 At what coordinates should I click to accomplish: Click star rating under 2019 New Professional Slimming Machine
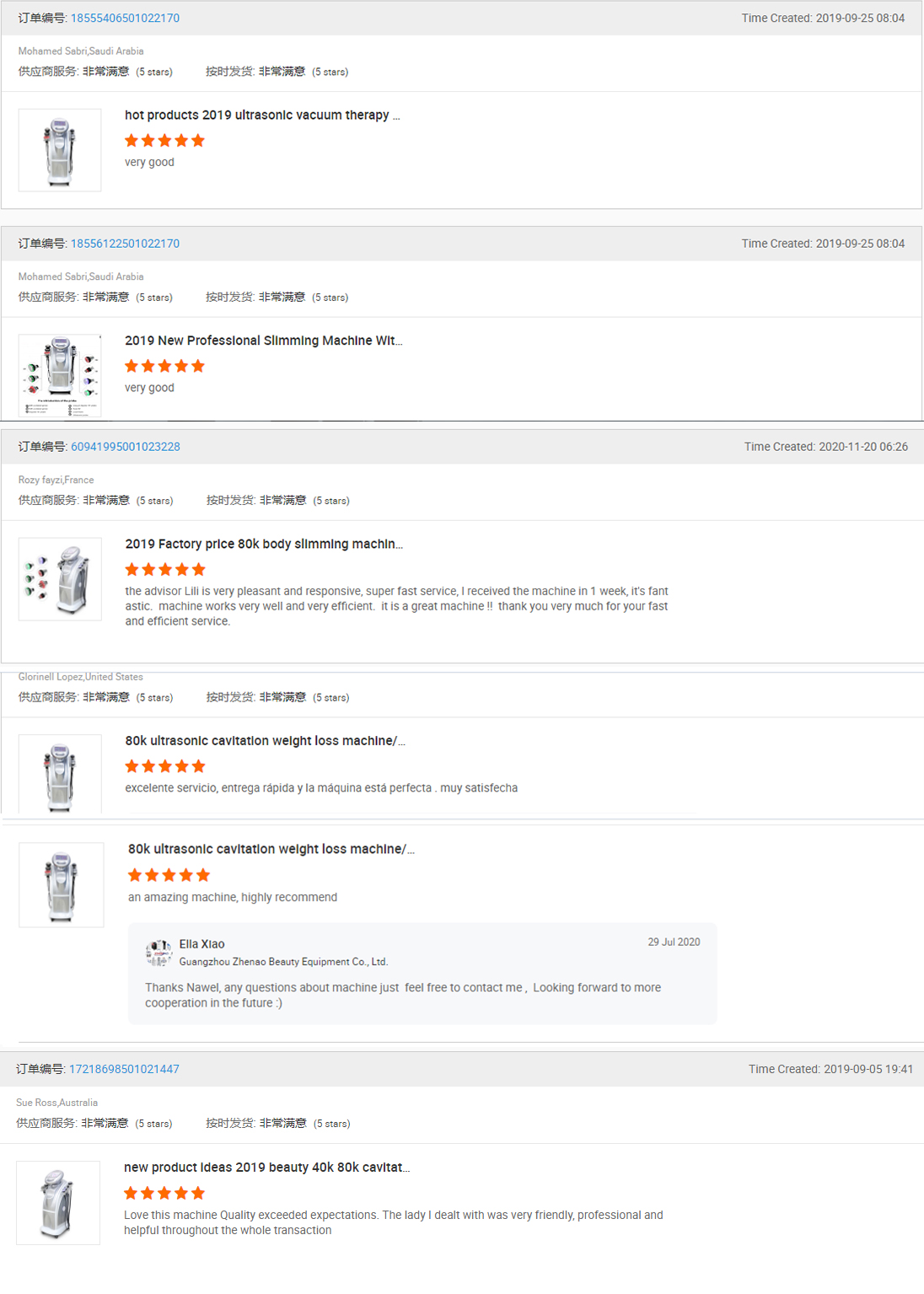pyautogui.click(x=164, y=366)
